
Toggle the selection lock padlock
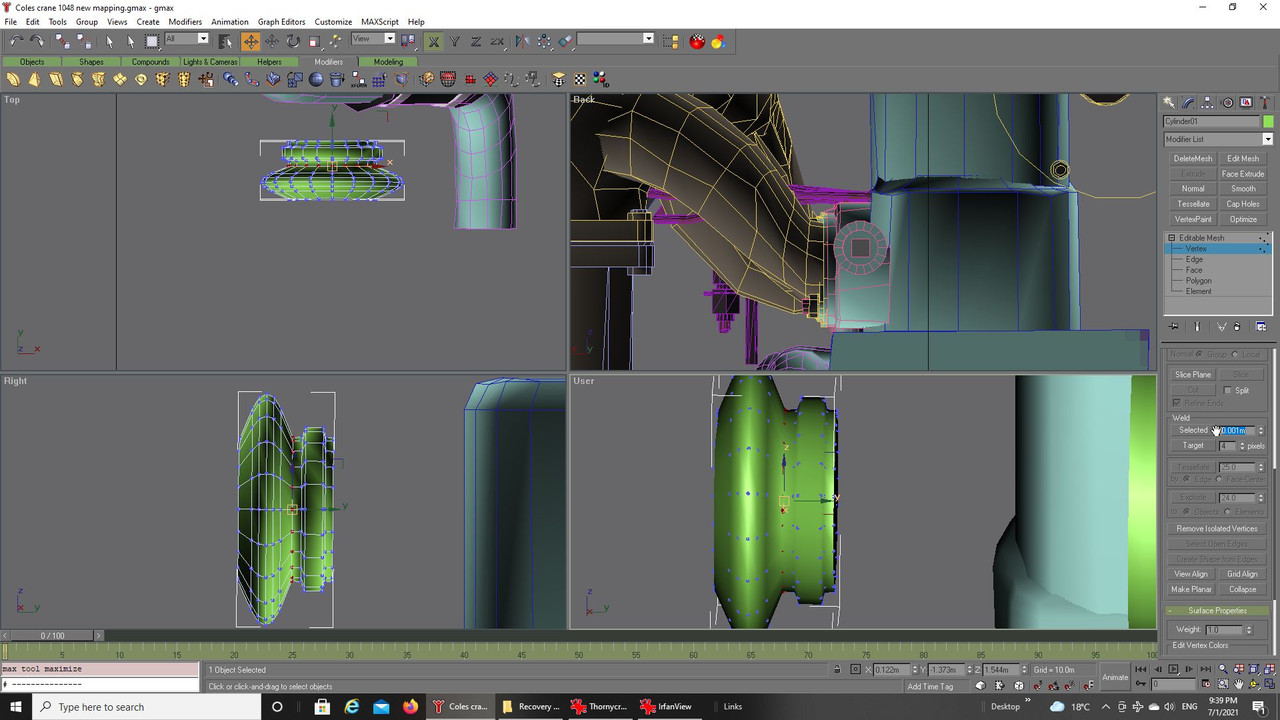point(838,669)
